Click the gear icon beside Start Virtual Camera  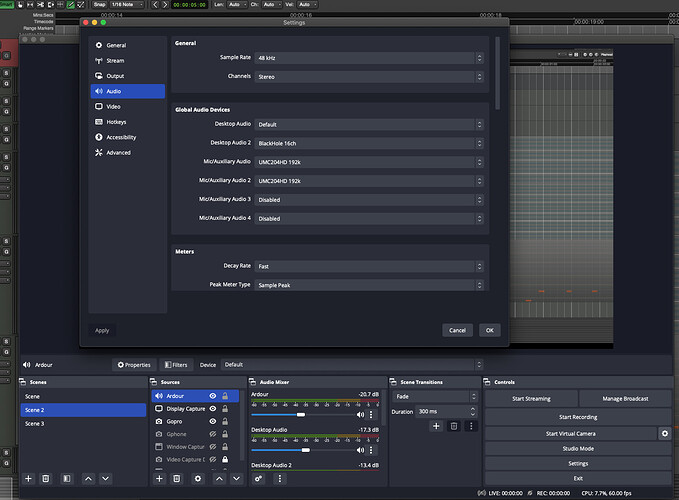pyautogui.click(x=664, y=433)
